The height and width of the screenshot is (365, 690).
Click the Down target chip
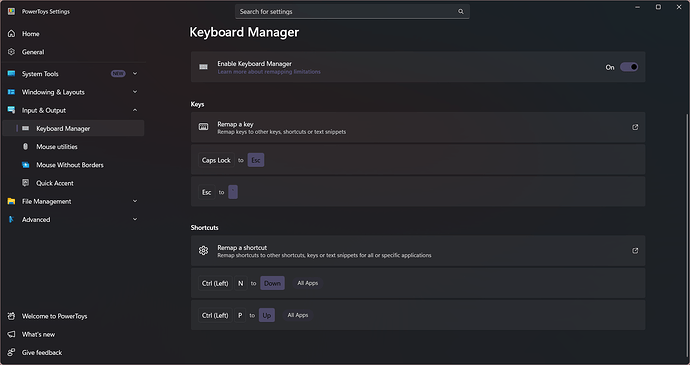click(x=272, y=283)
